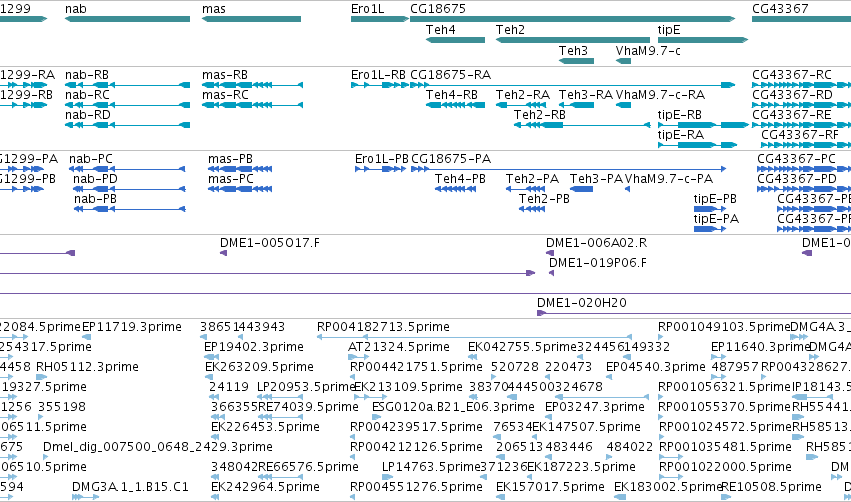The image size is (851, 502).
Task: Click the DME1-019P06.F BAC end label
Action: point(598,263)
